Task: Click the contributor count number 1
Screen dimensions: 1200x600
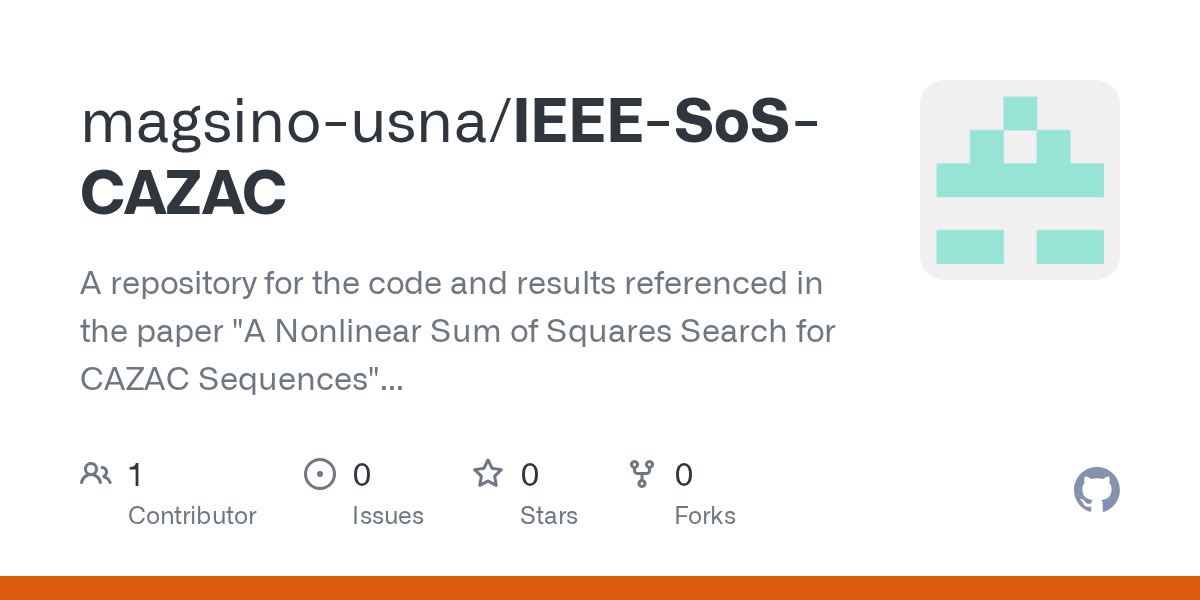Action: 135,474
